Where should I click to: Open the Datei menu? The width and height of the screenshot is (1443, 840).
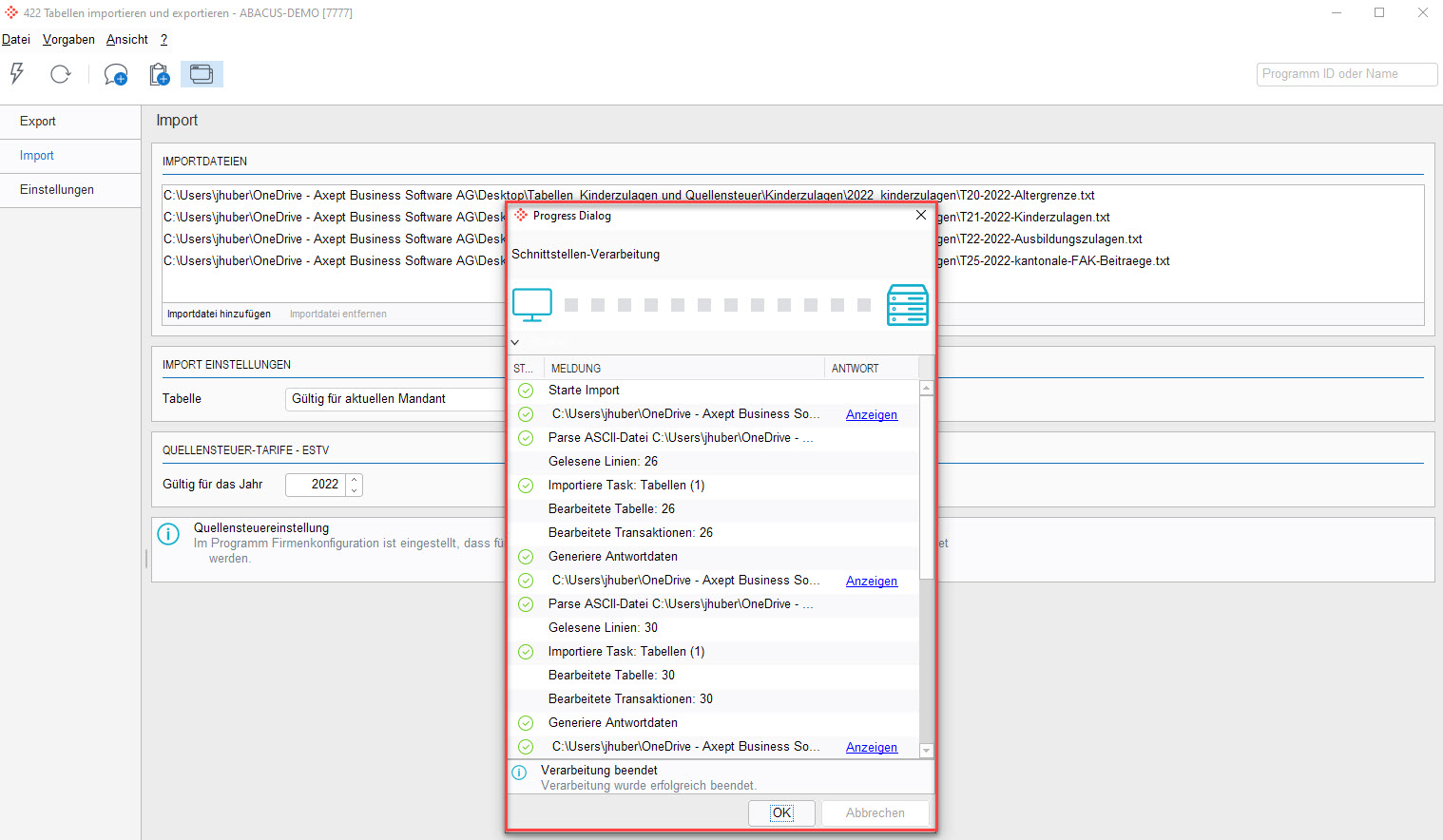point(16,39)
